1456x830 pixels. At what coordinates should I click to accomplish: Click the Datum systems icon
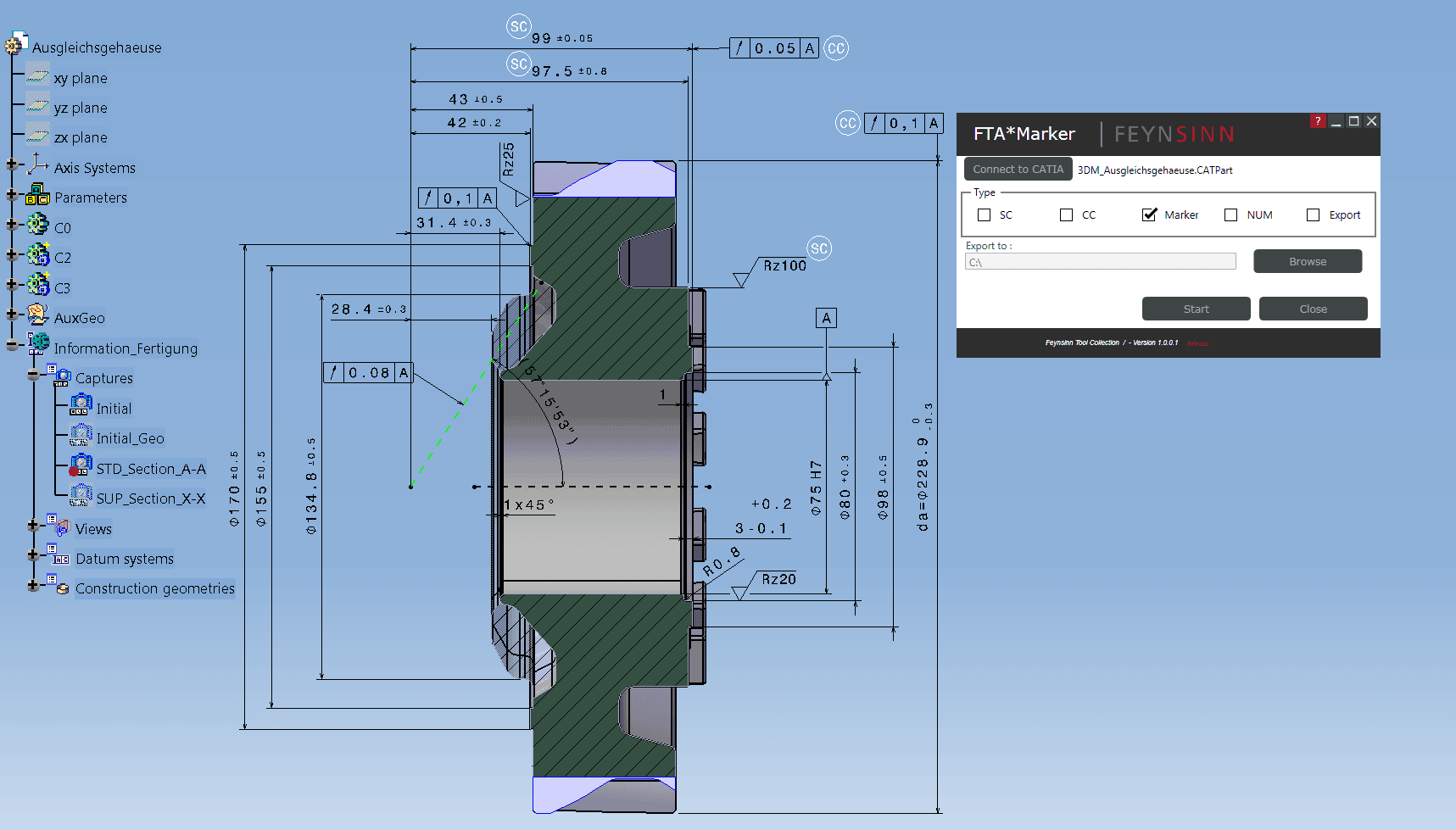(x=59, y=557)
